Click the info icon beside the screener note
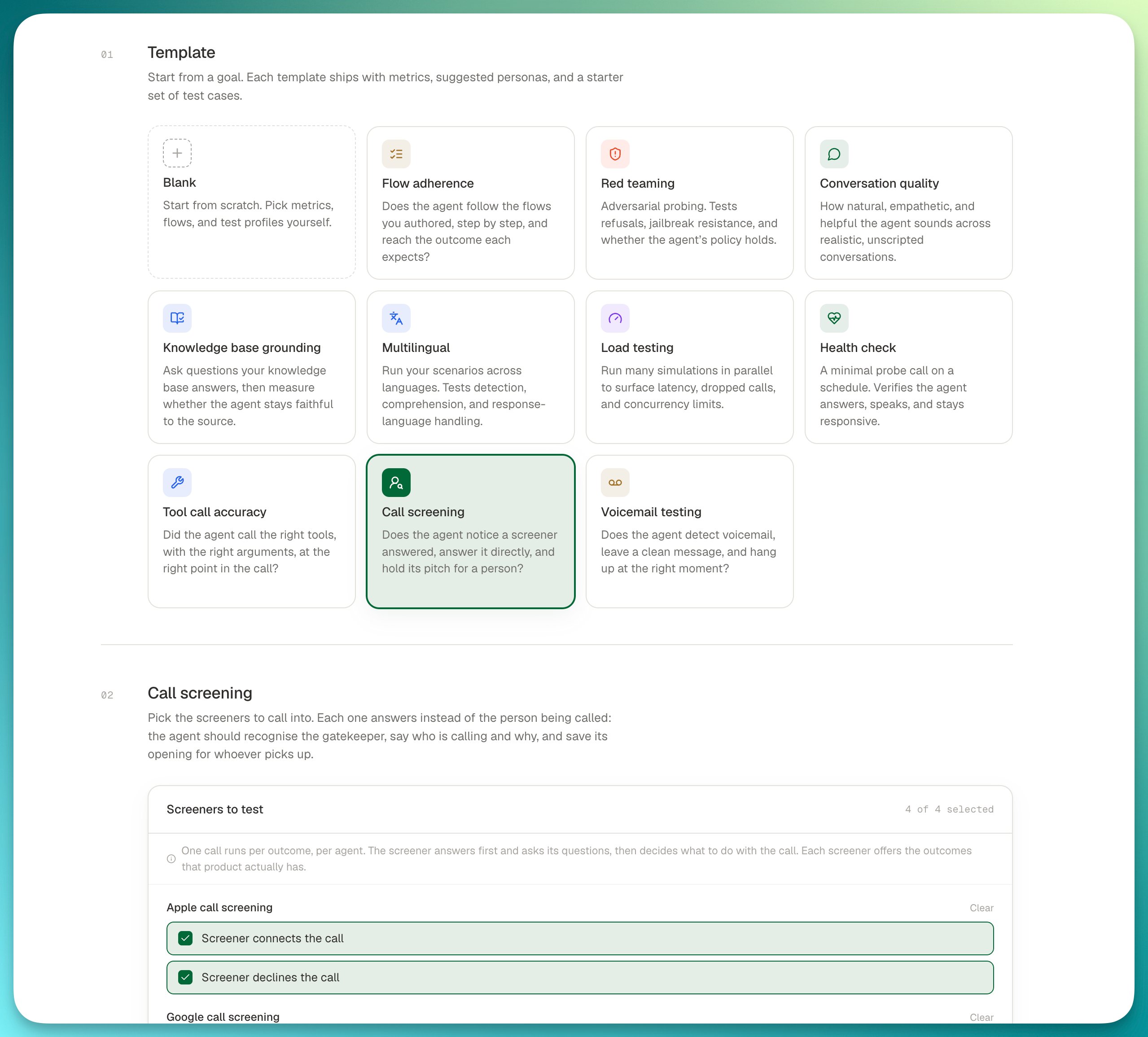The image size is (1148, 1037). point(171,859)
